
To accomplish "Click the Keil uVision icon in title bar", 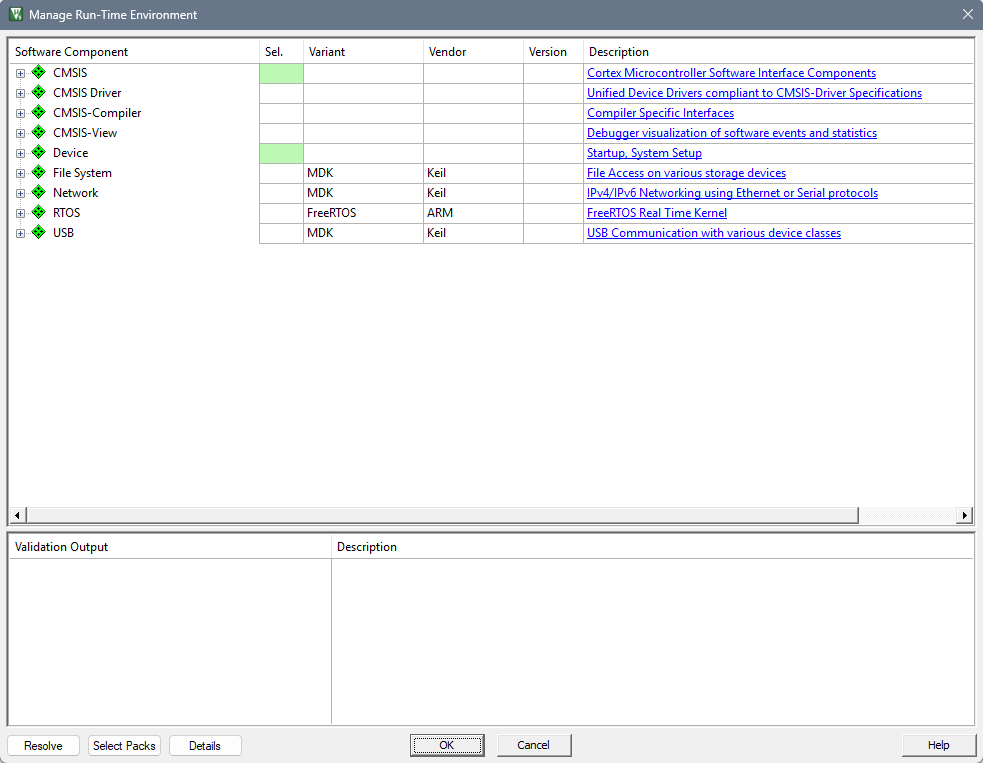I will click(16, 14).
